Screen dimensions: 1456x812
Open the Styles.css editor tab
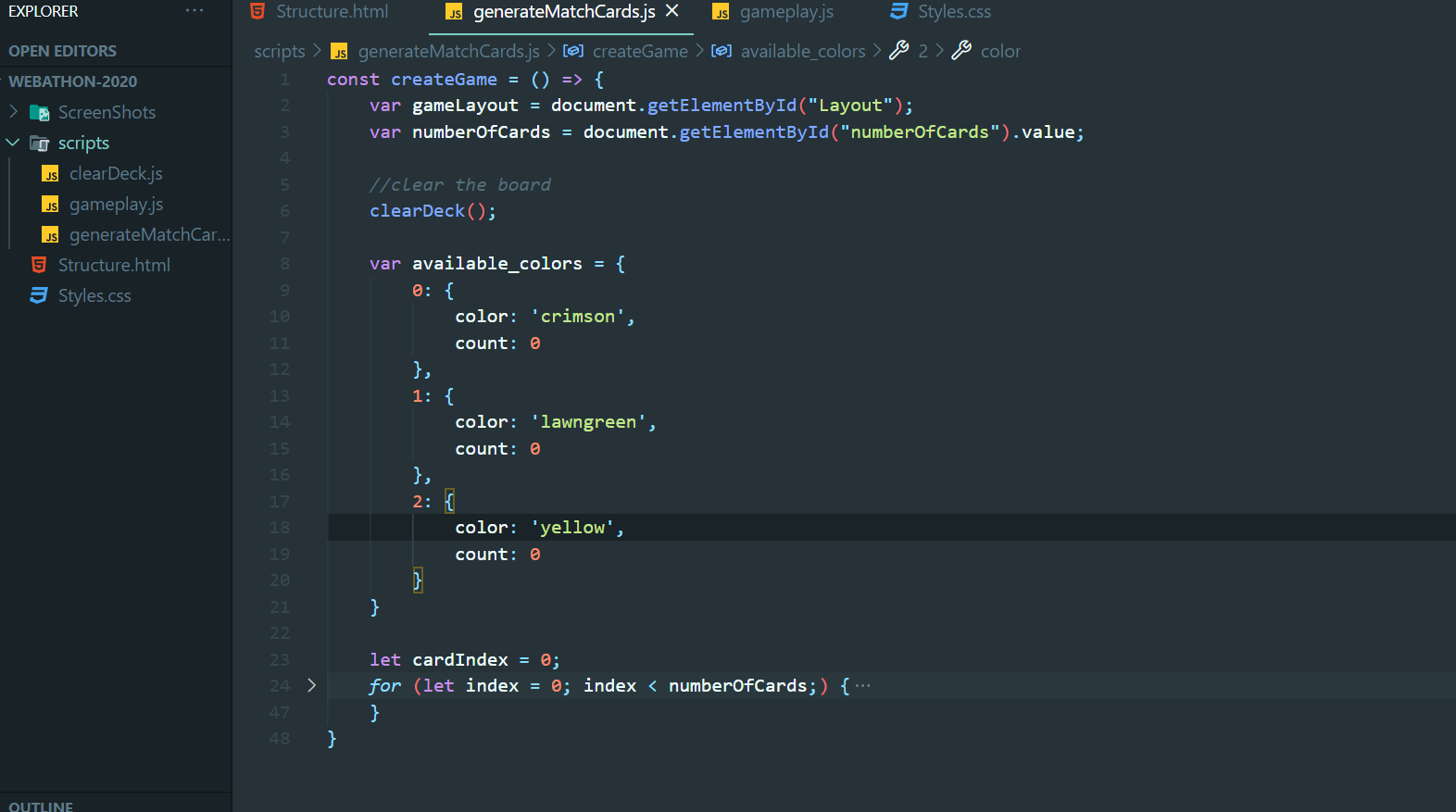tap(954, 12)
